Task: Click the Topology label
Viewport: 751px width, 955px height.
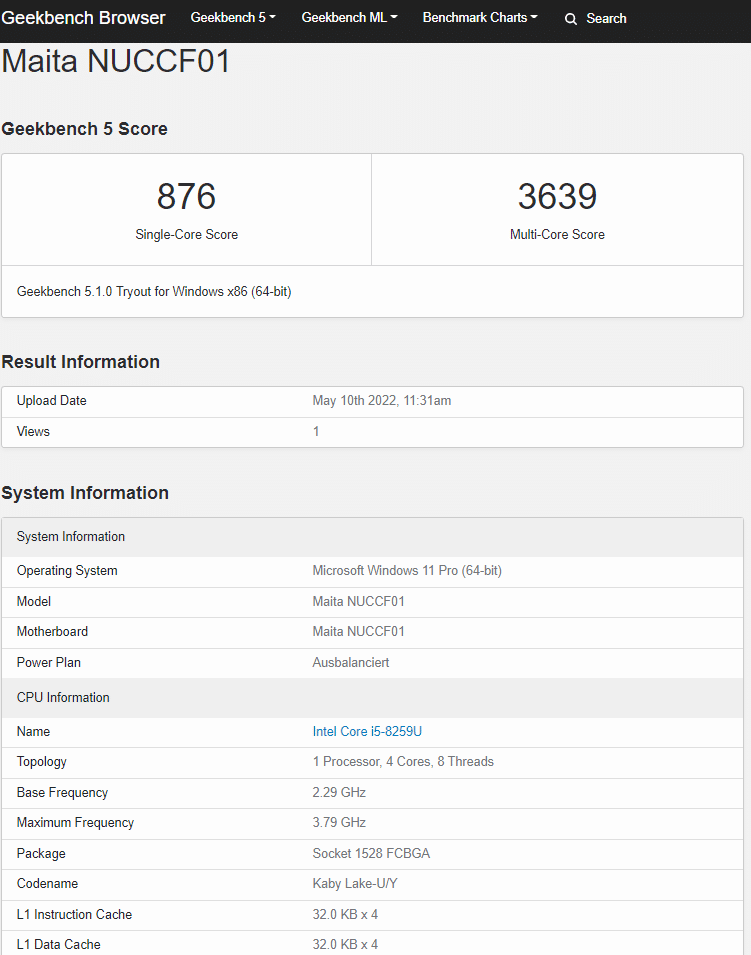Action: pyautogui.click(x=41, y=762)
